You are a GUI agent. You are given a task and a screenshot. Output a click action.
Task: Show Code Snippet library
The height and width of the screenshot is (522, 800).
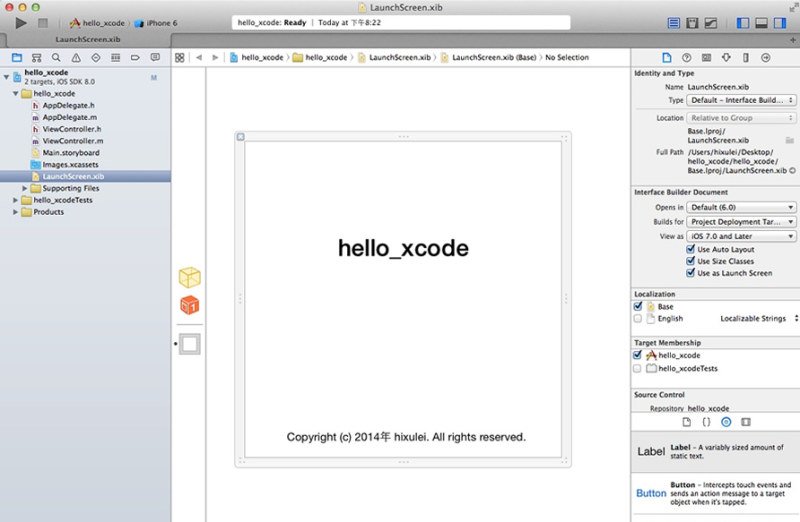click(706, 422)
